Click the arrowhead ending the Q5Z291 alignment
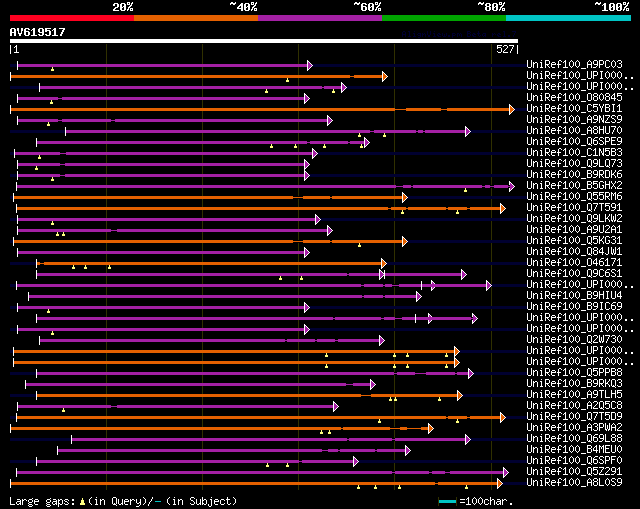The image size is (640, 509). 506,473
